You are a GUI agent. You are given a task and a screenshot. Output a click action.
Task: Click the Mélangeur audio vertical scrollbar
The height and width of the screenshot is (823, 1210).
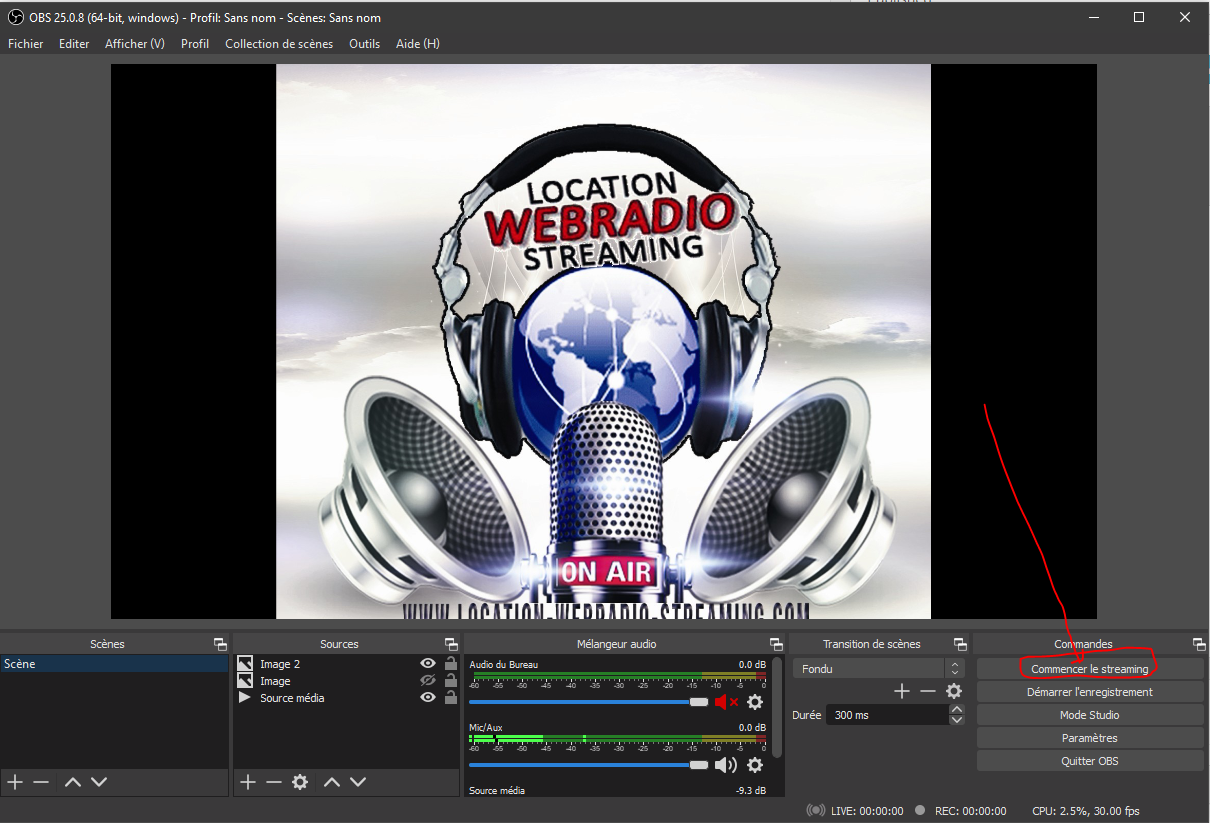[777, 707]
